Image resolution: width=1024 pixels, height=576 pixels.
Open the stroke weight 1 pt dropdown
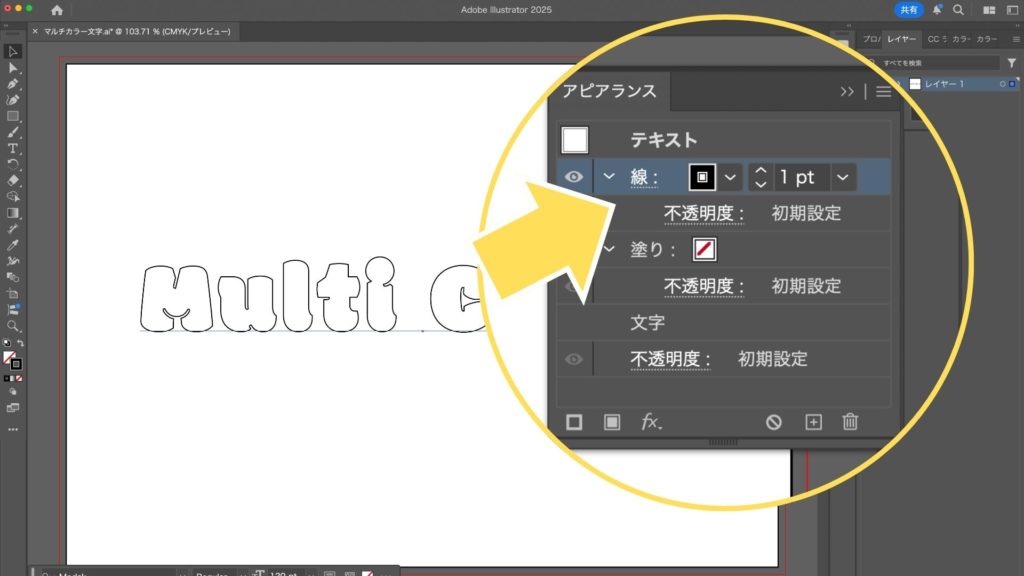point(843,177)
